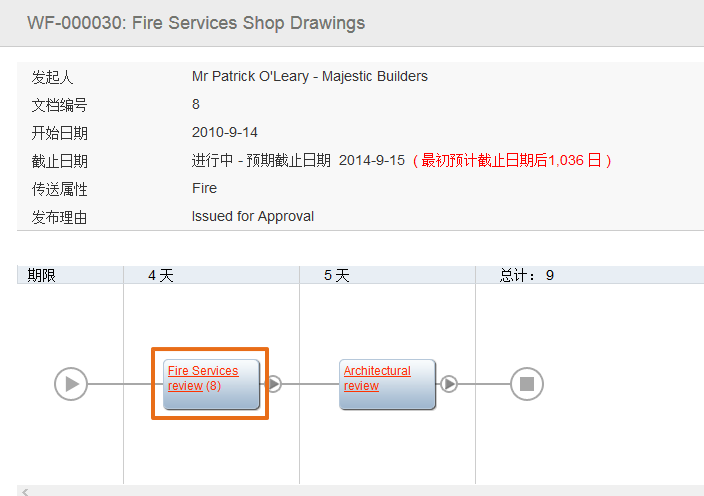Image resolution: width=704 pixels, height=496 pixels.
Task: Click the Fire transmittal attribute value
Action: click(204, 188)
